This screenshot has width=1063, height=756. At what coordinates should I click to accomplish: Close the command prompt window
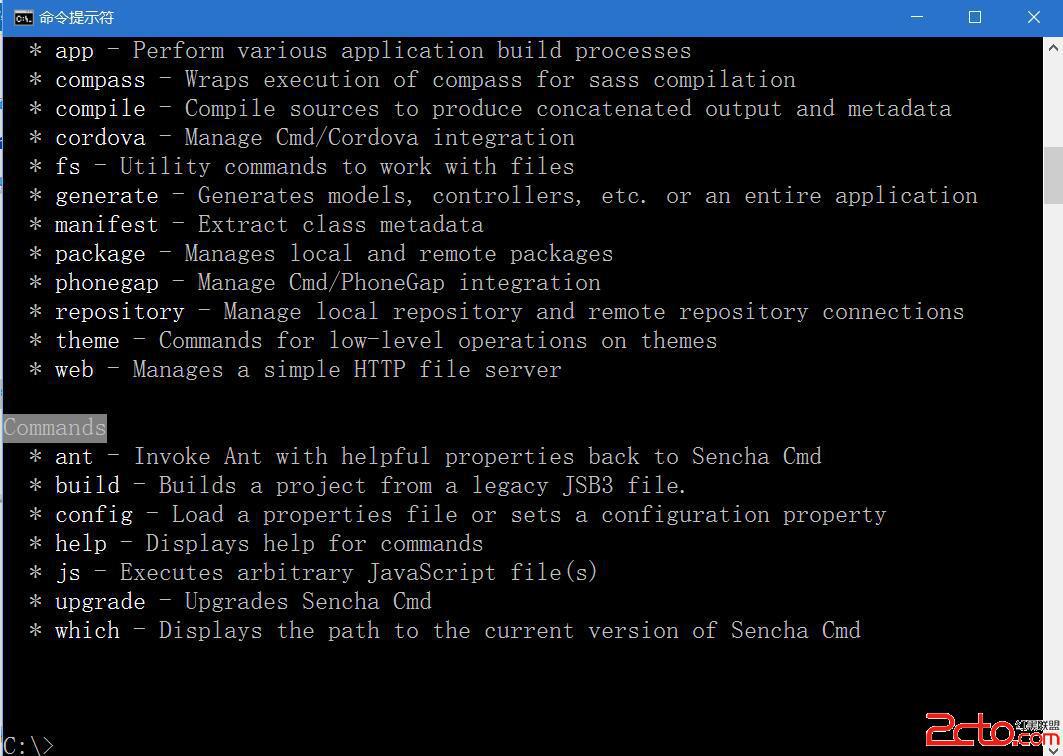[x=1034, y=17]
